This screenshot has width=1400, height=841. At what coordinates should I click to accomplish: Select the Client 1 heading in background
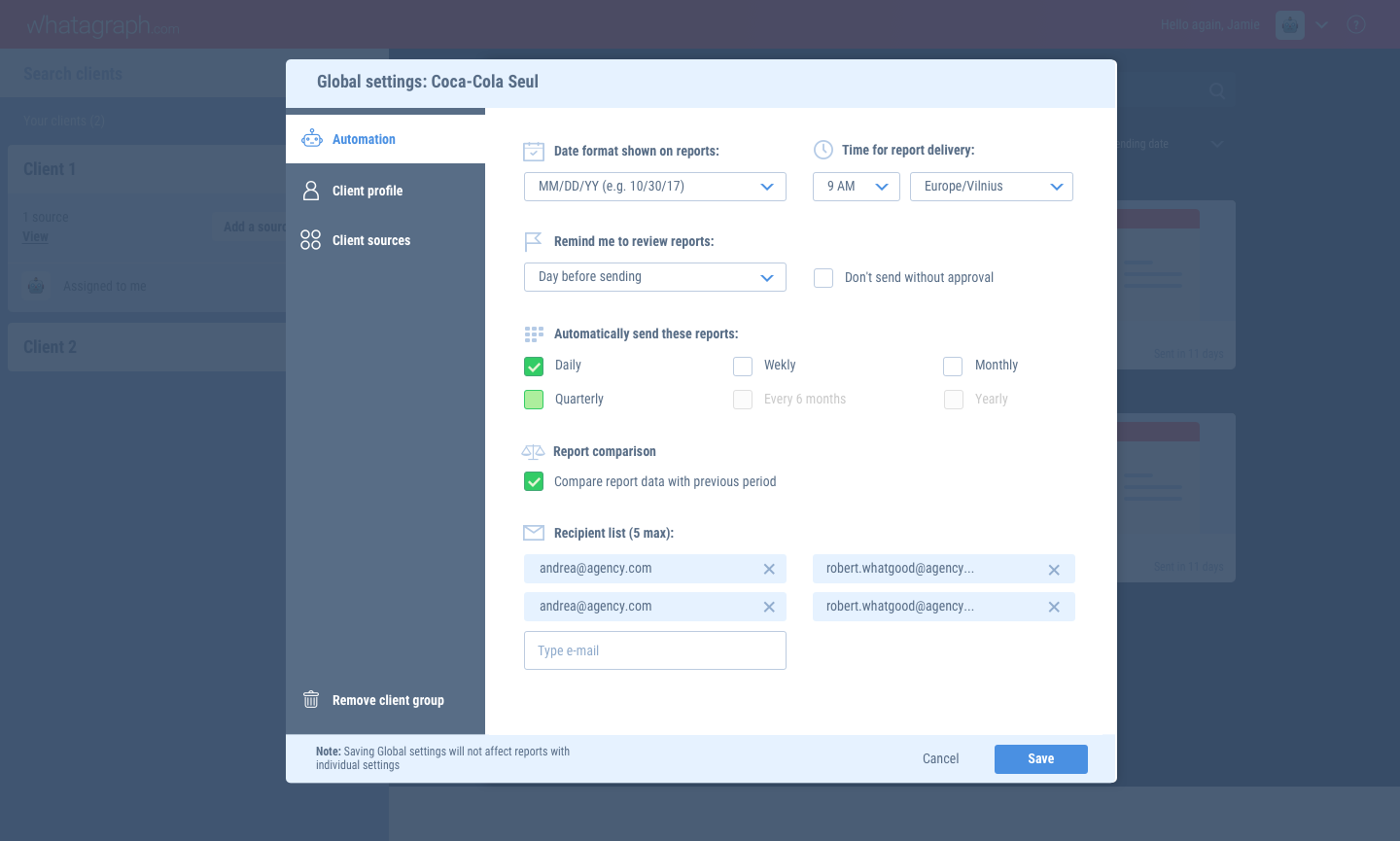(x=50, y=169)
